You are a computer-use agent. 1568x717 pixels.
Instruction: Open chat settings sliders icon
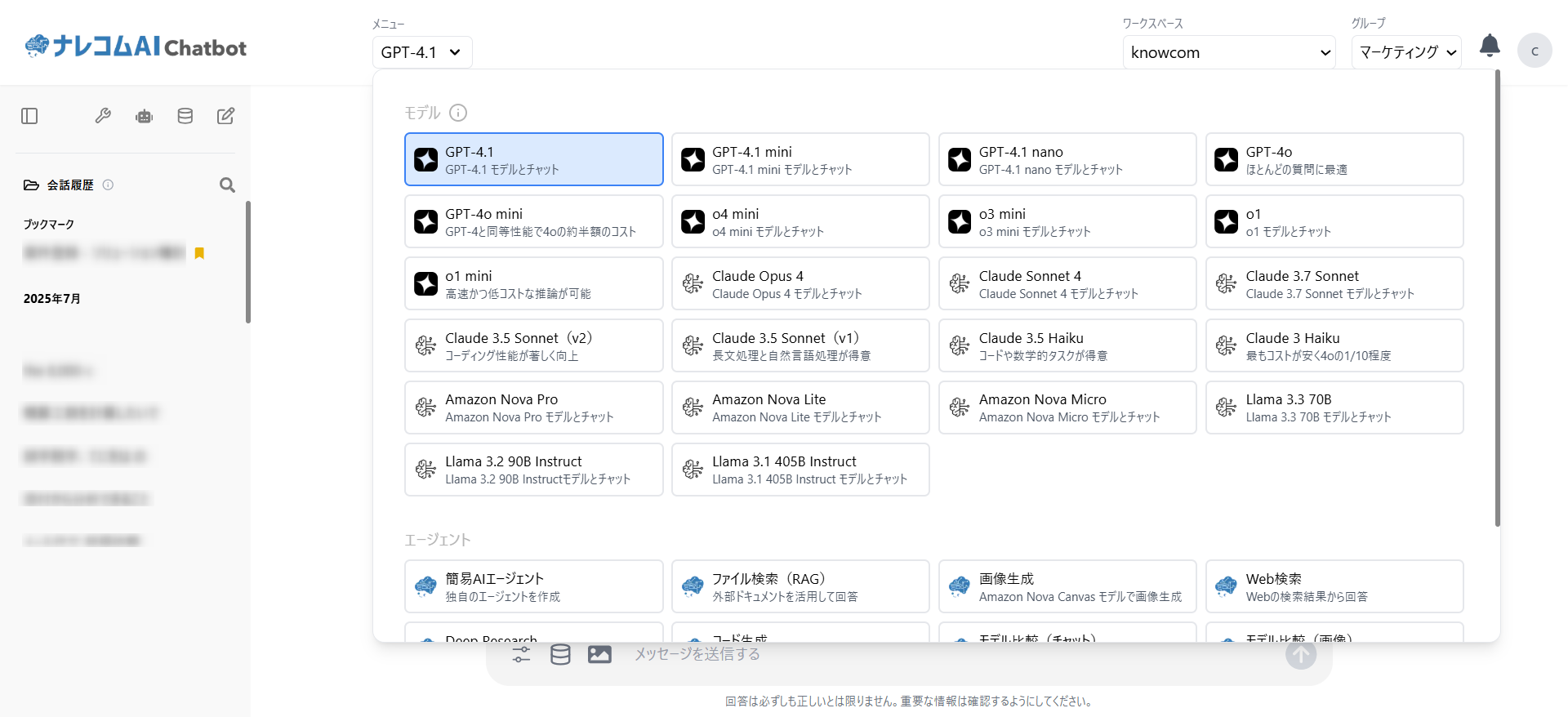pyautogui.click(x=521, y=654)
